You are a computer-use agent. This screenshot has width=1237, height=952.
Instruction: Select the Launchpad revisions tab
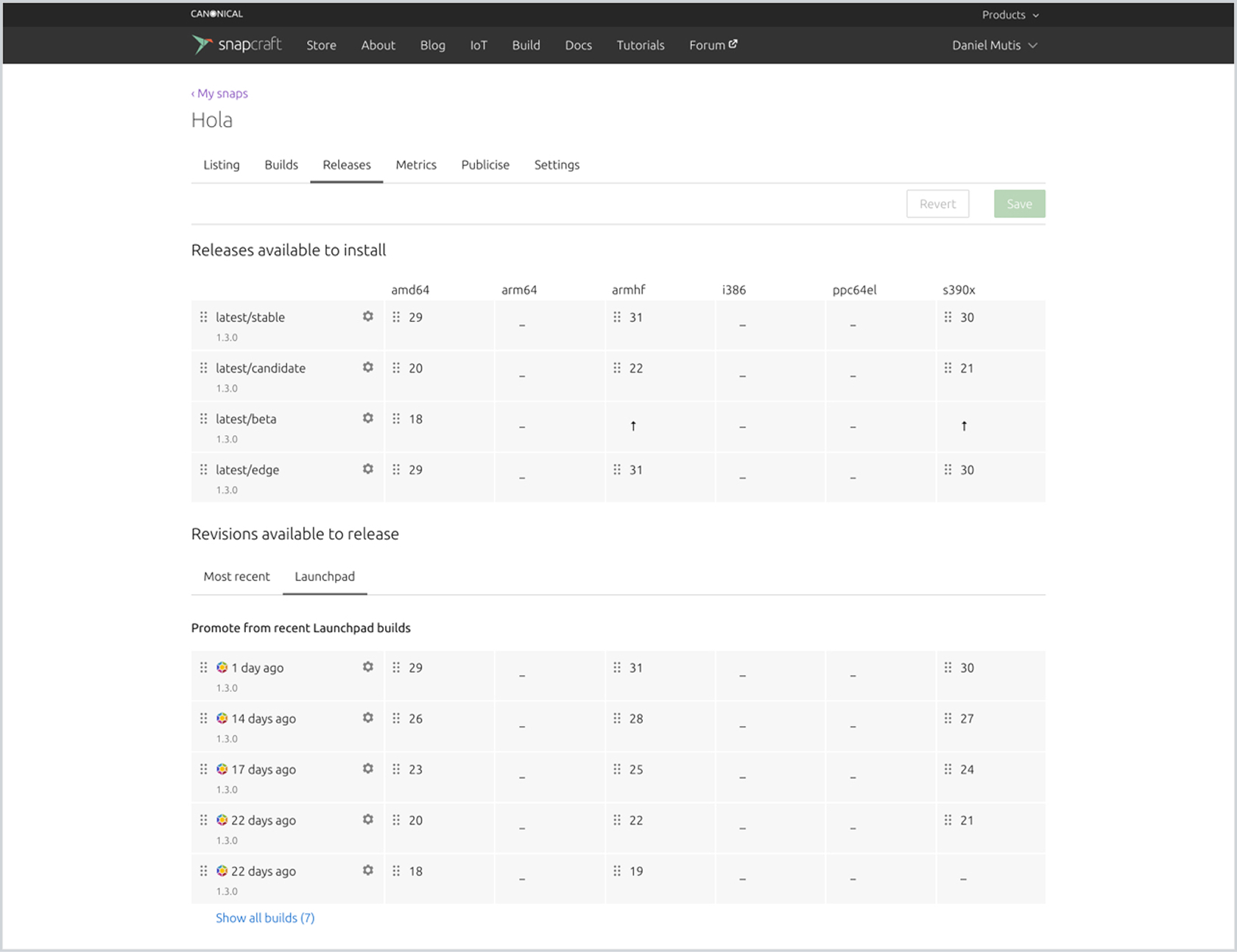325,577
